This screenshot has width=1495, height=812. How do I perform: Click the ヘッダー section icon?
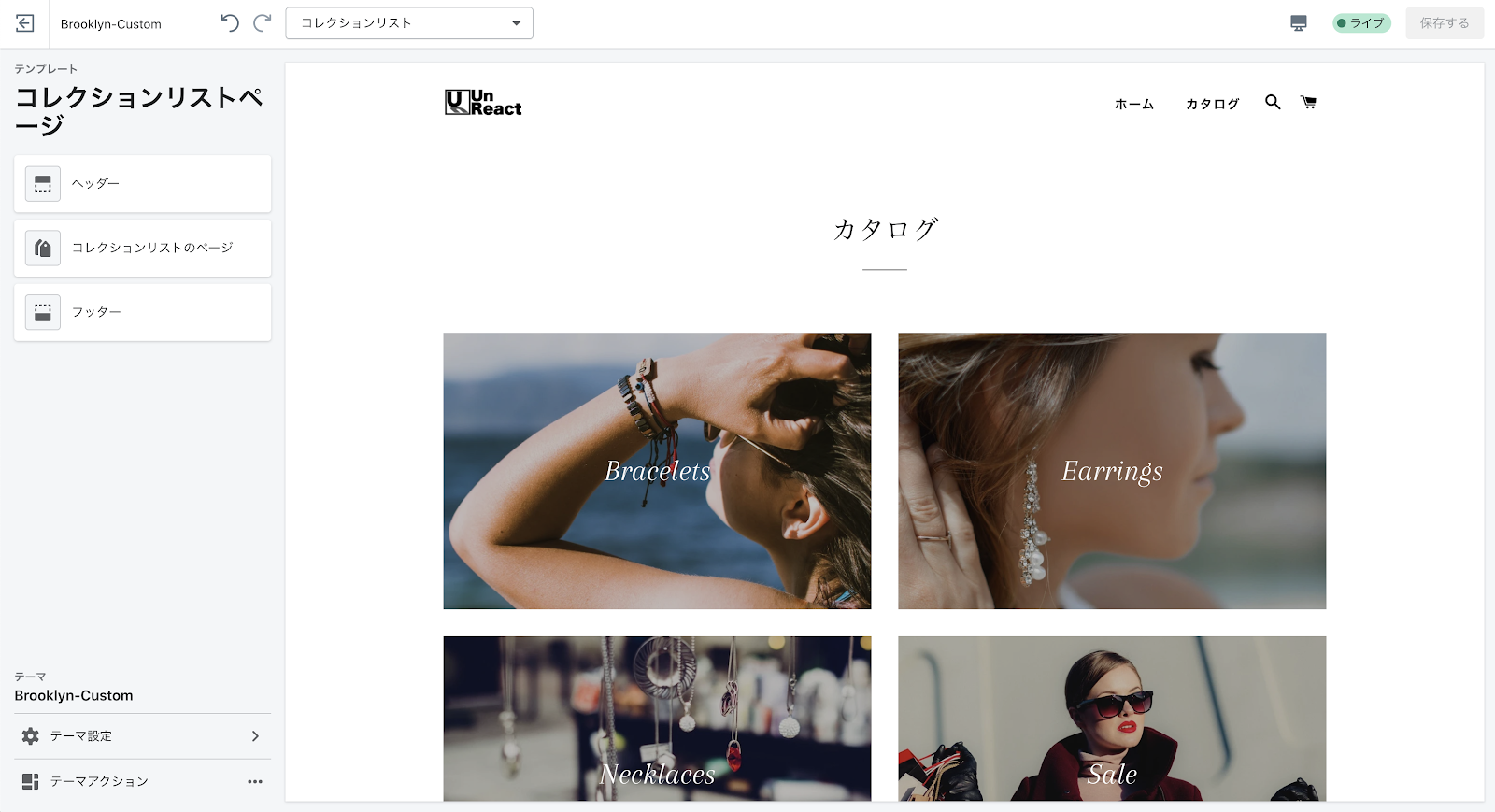click(43, 184)
